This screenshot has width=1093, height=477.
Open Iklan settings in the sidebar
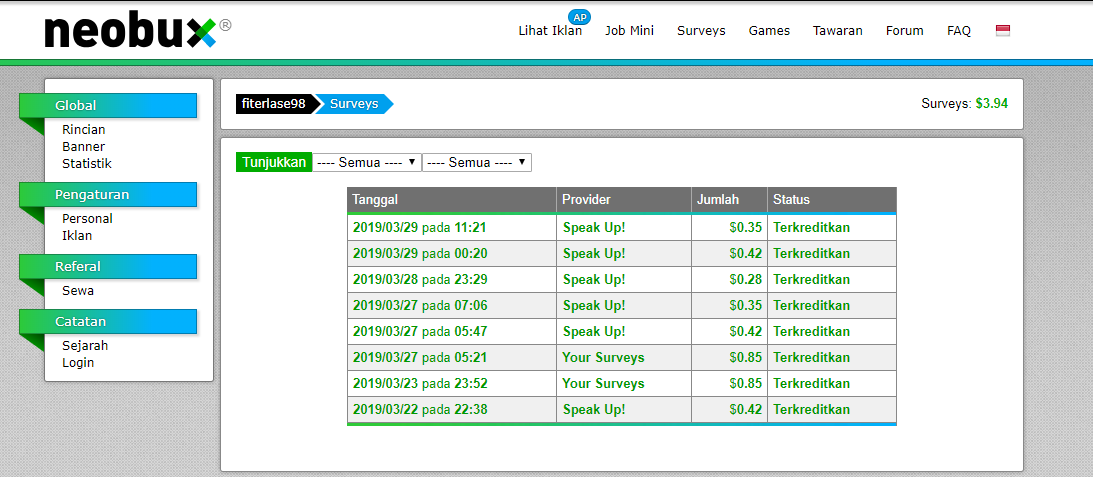coord(77,236)
